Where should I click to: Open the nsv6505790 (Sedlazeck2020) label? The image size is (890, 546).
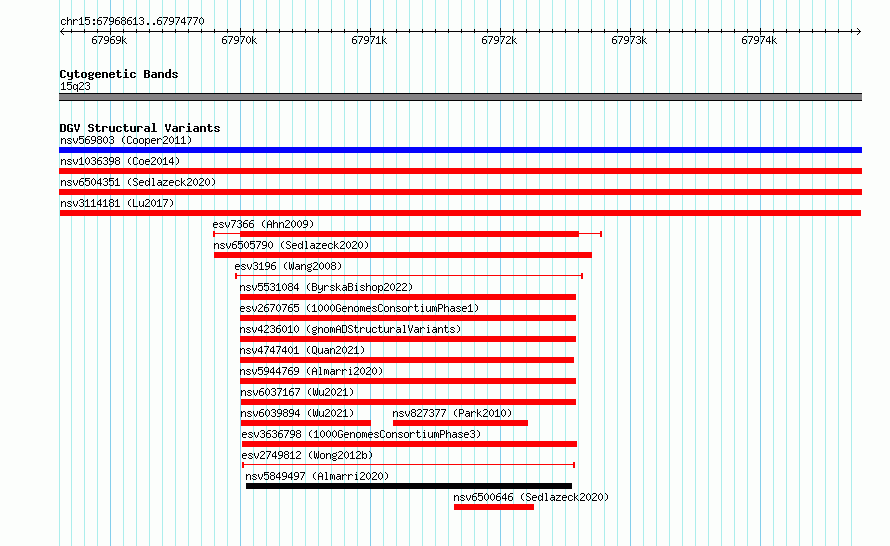(x=291, y=245)
